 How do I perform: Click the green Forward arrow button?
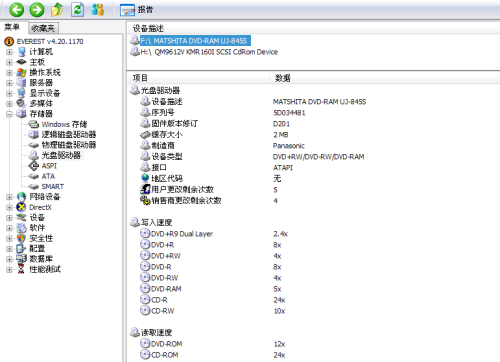click(x=37, y=10)
